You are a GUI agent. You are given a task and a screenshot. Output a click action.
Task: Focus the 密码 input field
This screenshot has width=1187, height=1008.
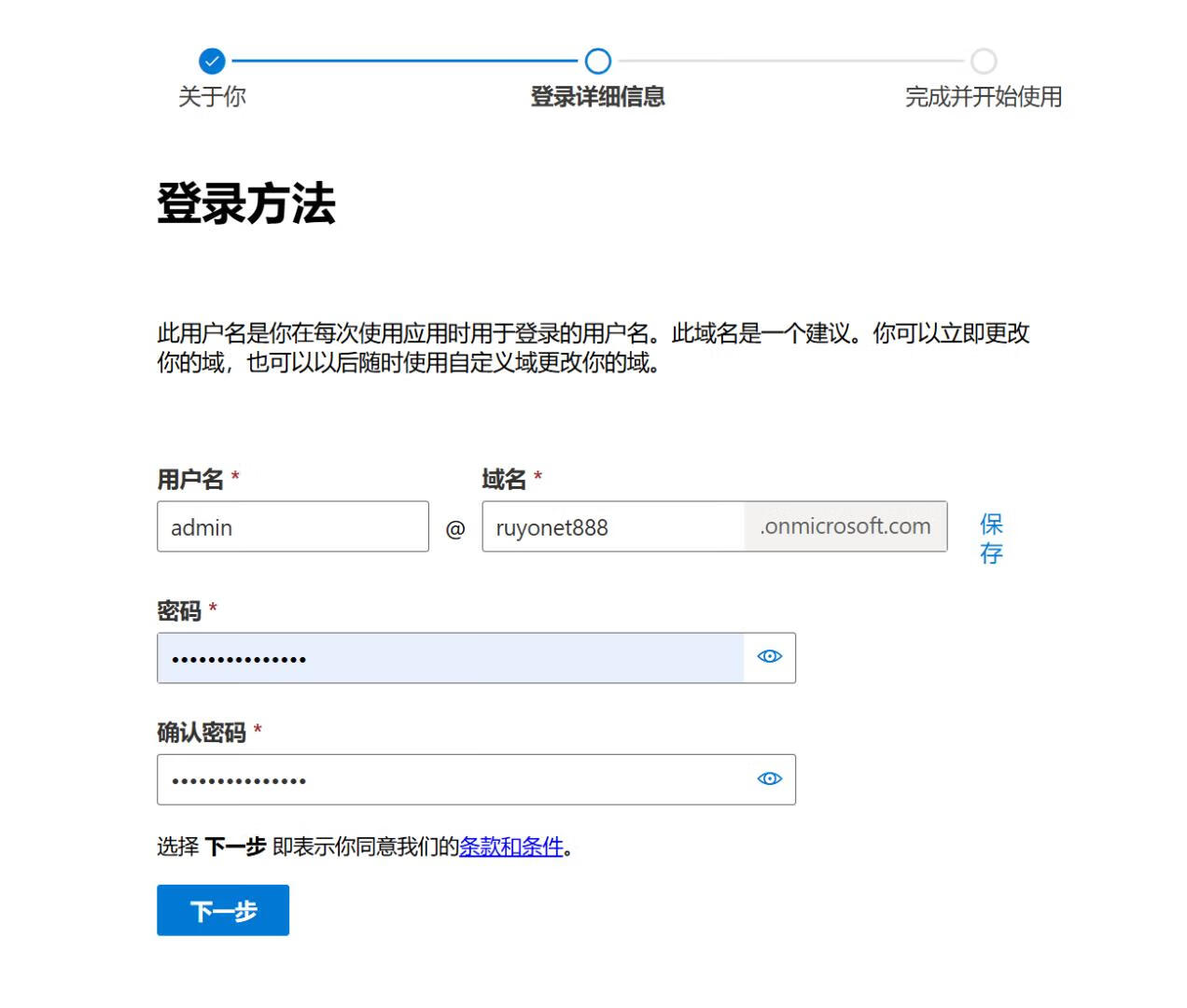pyautogui.click(x=450, y=658)
